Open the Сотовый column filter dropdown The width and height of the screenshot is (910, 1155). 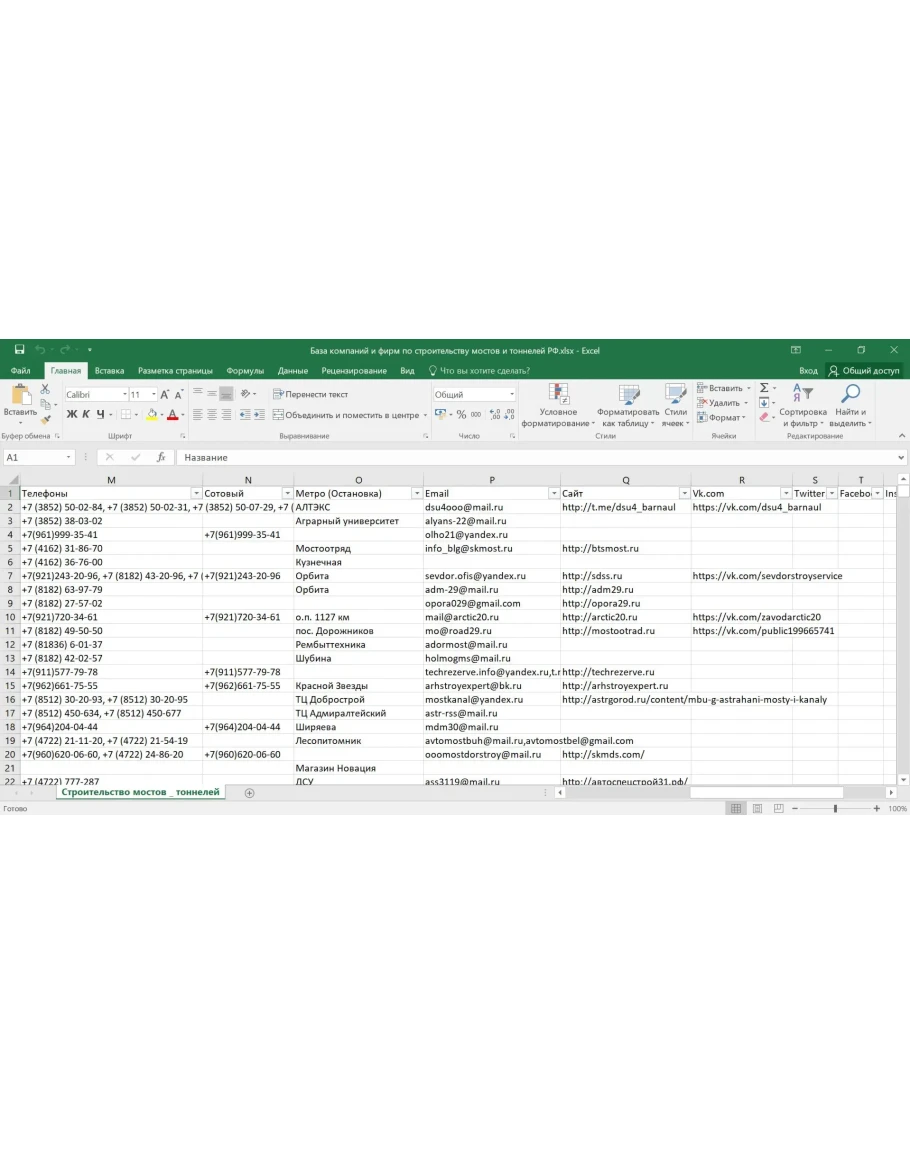pyautogui.click(x=287, y=494)
